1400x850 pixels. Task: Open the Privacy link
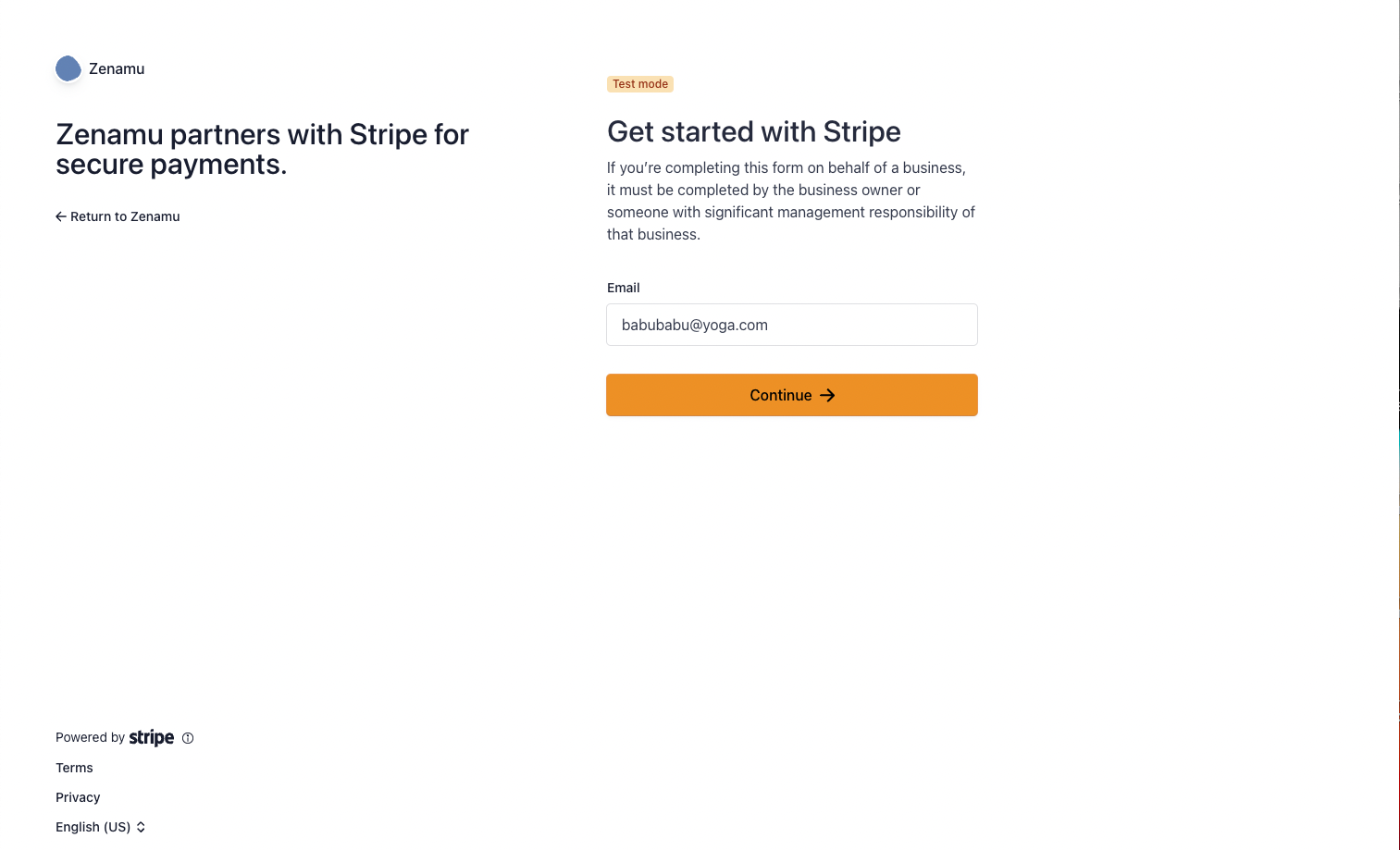coord(78,797)
